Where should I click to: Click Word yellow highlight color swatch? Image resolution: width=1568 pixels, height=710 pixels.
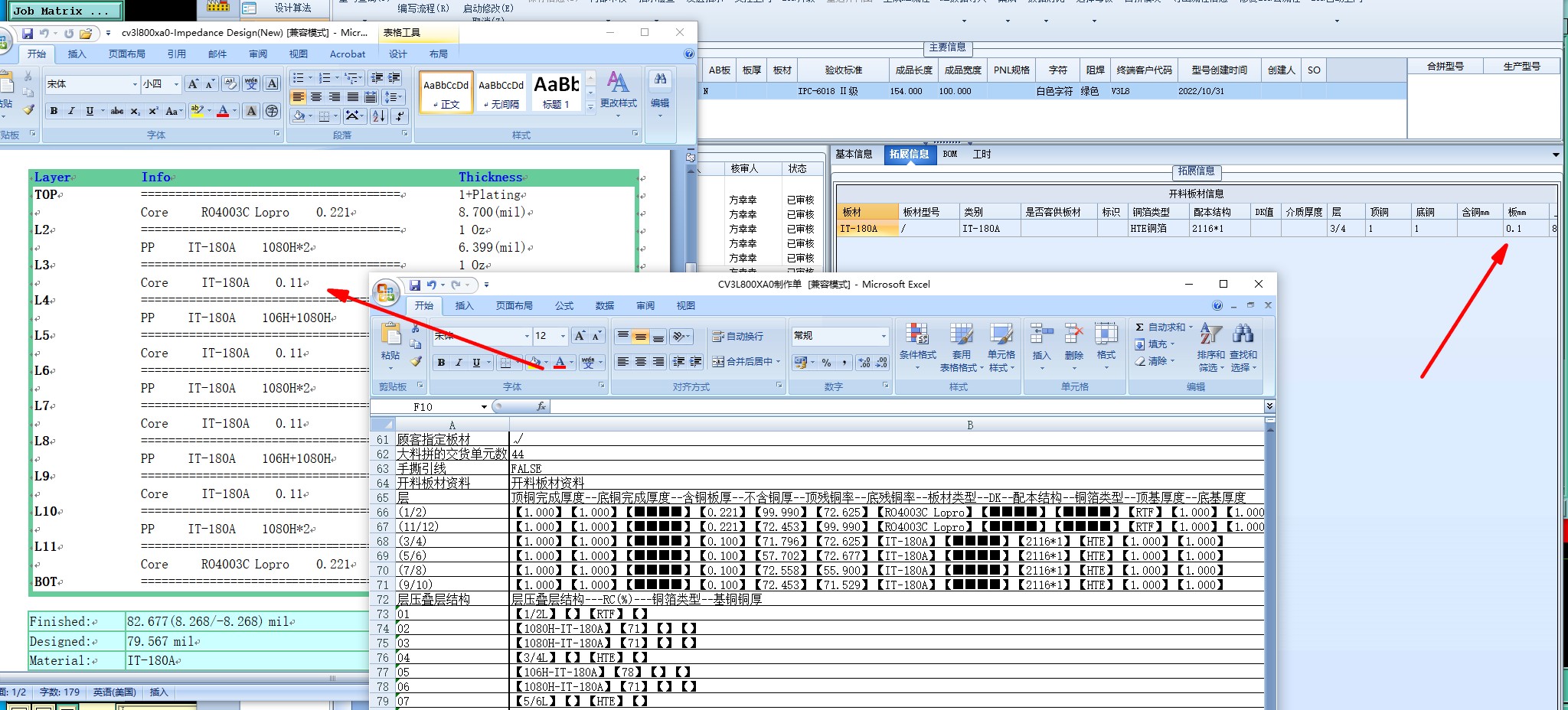click(x=197, y=111)
